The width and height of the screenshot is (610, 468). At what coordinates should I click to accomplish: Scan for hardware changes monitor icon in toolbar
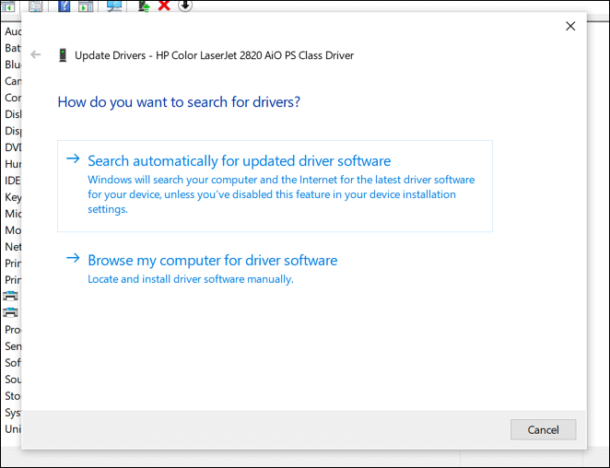[x=114, y=6]
